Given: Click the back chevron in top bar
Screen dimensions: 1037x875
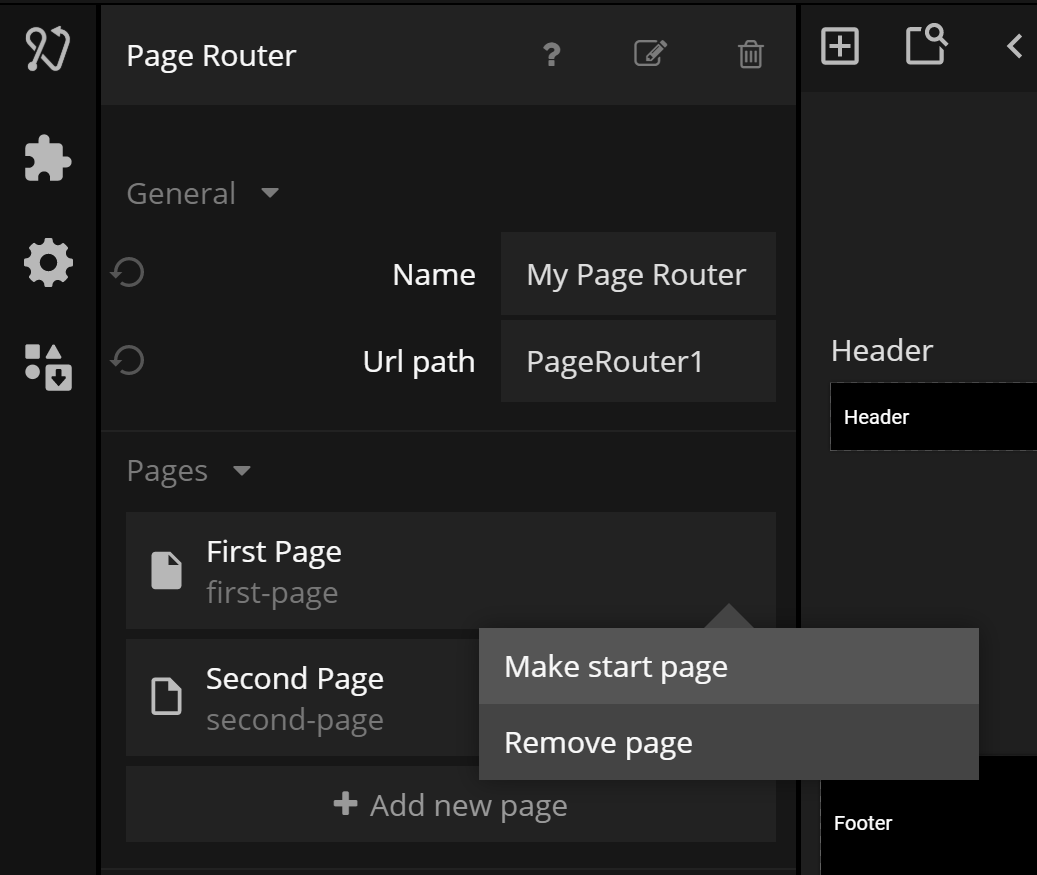Looking at the screenshot, I should click(x=1014, y=46).
